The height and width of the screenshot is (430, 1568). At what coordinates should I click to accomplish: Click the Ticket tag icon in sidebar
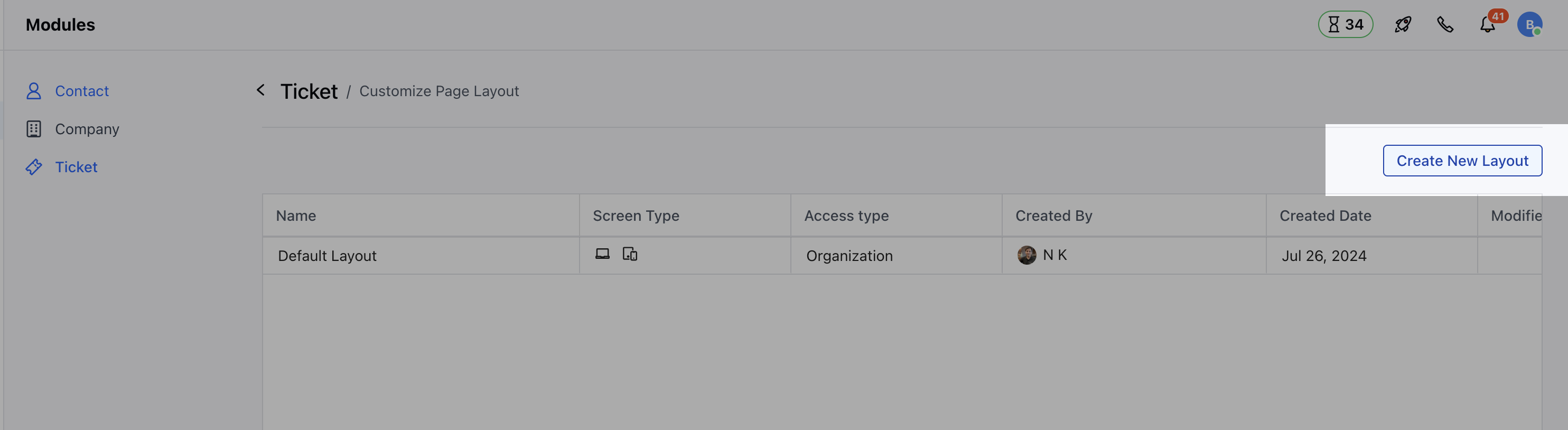click(x=33, y=167)
